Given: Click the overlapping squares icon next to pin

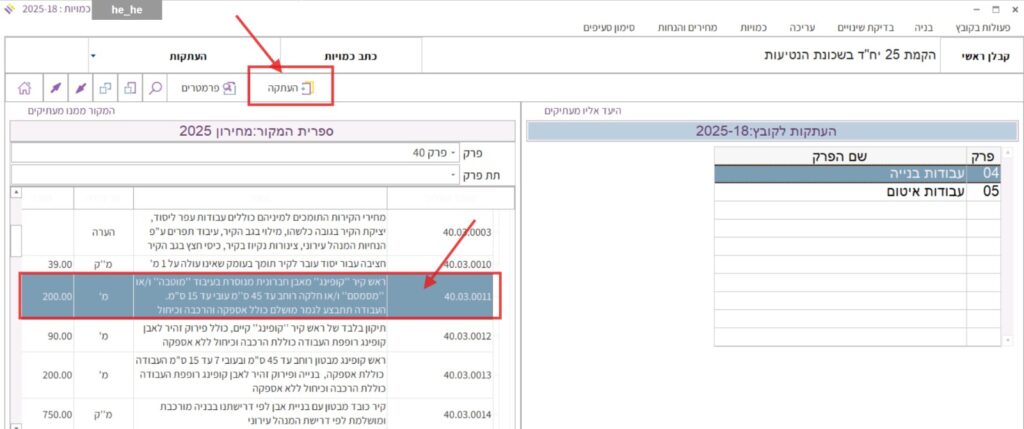Looking at the screenshot, I should 106,88.
